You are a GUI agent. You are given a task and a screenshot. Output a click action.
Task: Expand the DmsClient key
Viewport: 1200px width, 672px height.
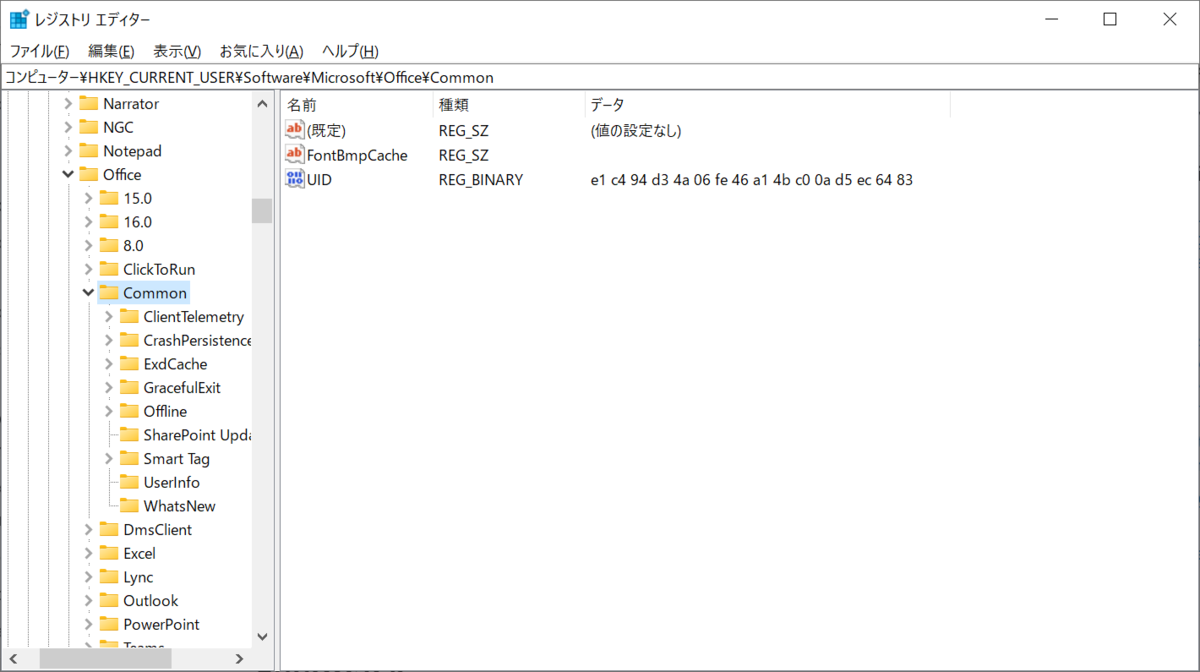click(88, 529)
